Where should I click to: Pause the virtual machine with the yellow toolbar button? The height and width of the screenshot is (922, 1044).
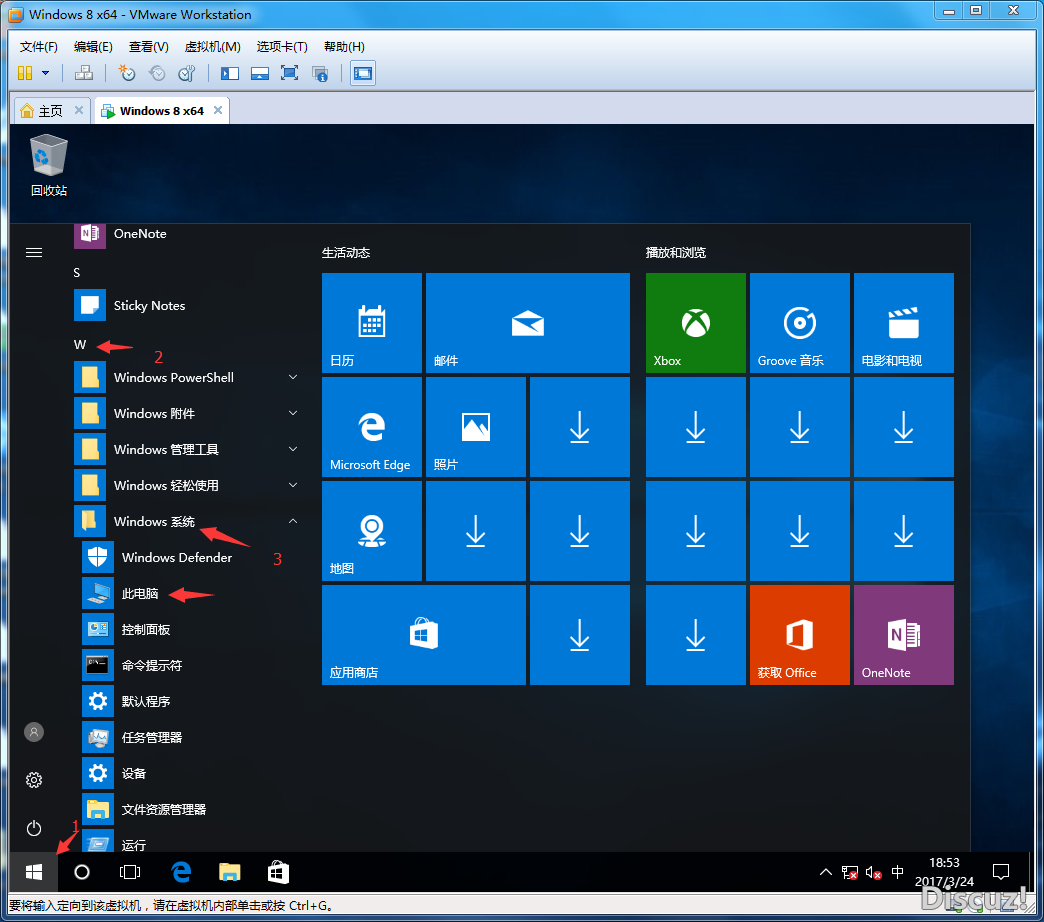pos(25,73)
